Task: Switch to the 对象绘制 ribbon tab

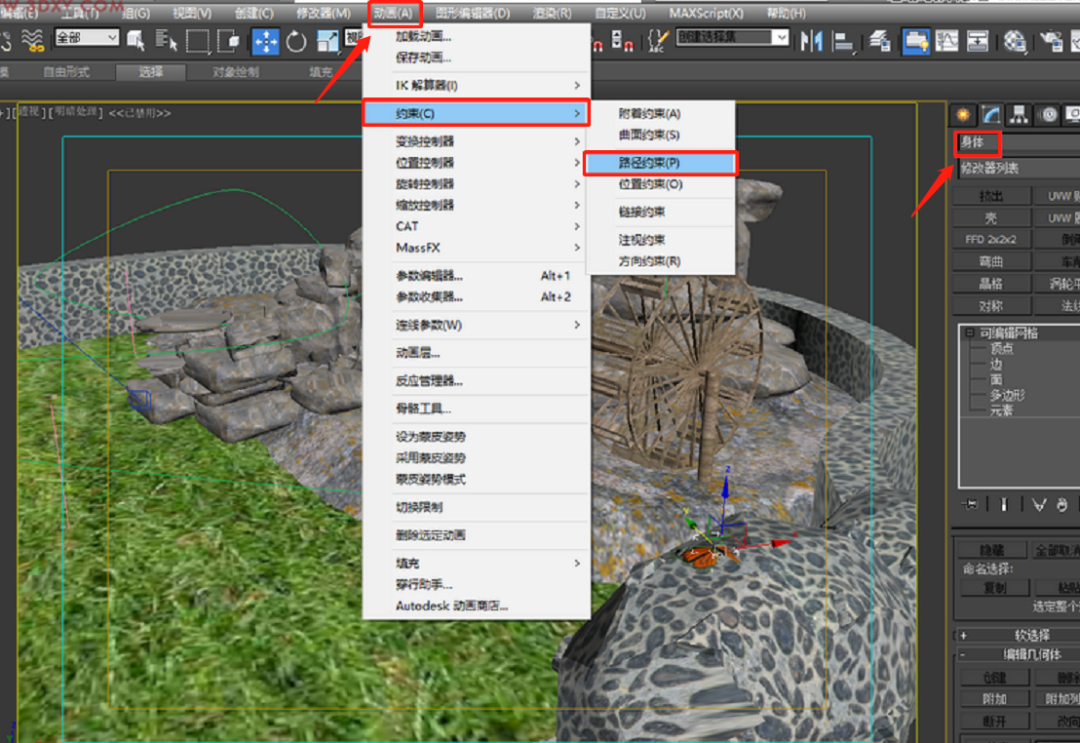Action: click(236, 72)
